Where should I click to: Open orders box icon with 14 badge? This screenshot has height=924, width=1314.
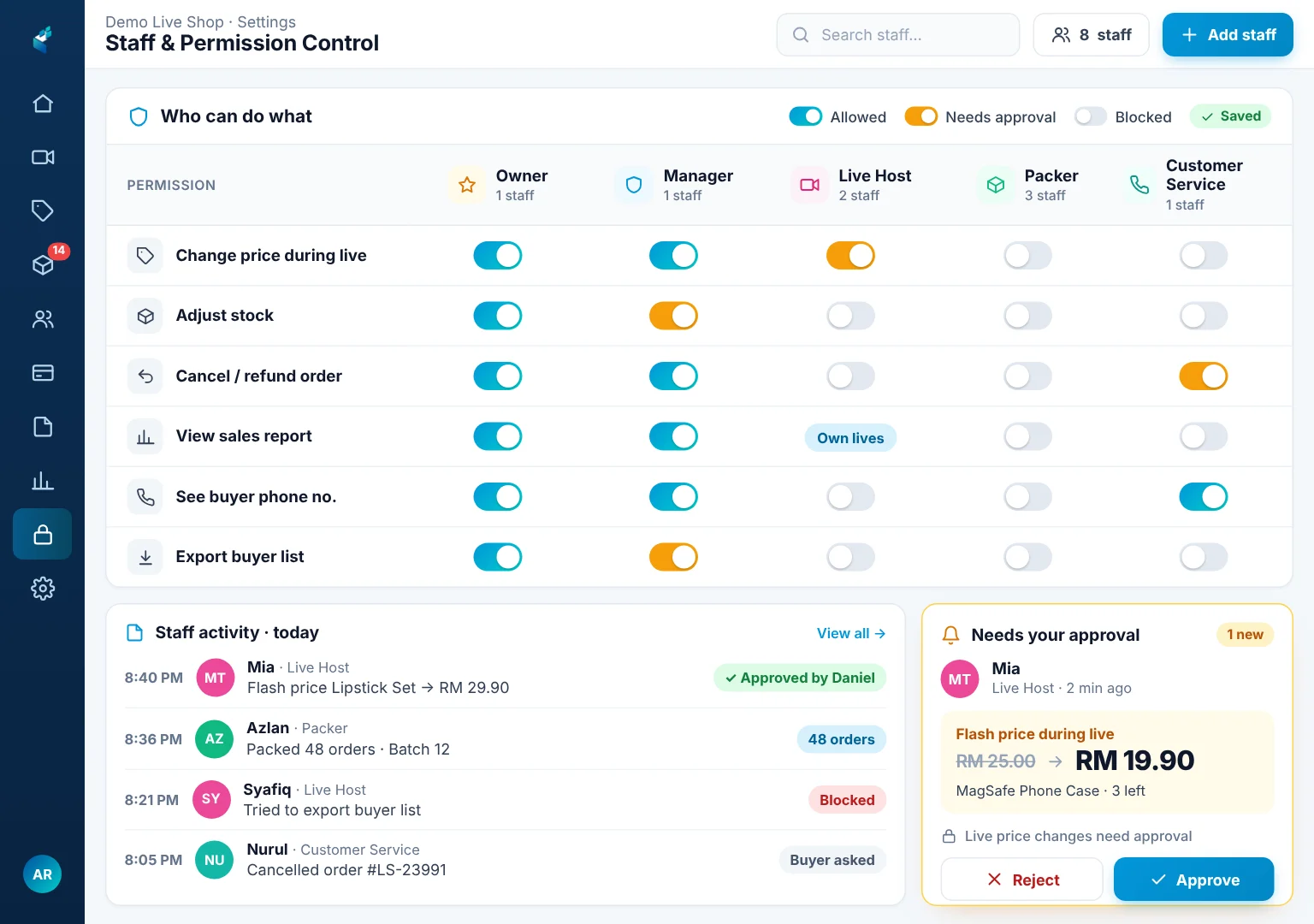click(43, 264)
